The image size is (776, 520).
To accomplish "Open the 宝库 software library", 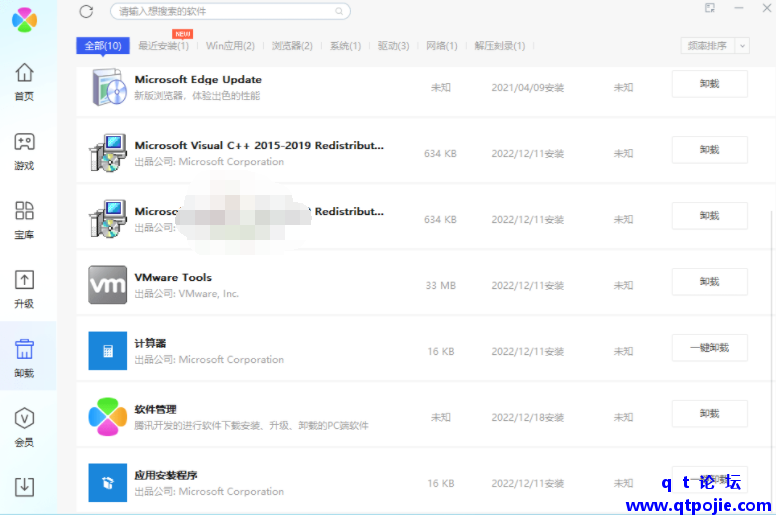I will point(24,220).
